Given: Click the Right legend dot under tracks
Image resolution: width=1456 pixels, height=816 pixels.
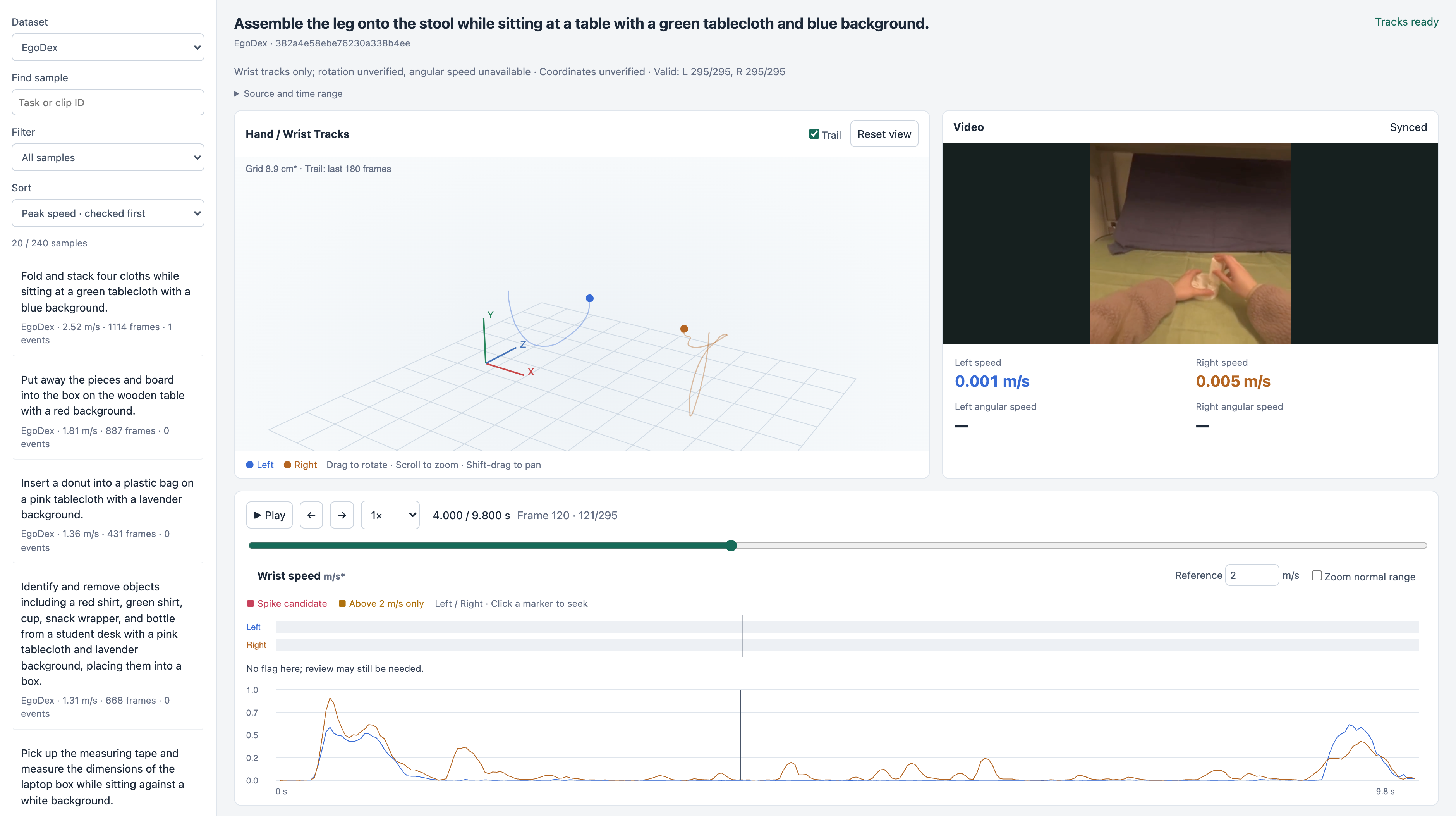Looking at the screenshot, I should point(287,465).
